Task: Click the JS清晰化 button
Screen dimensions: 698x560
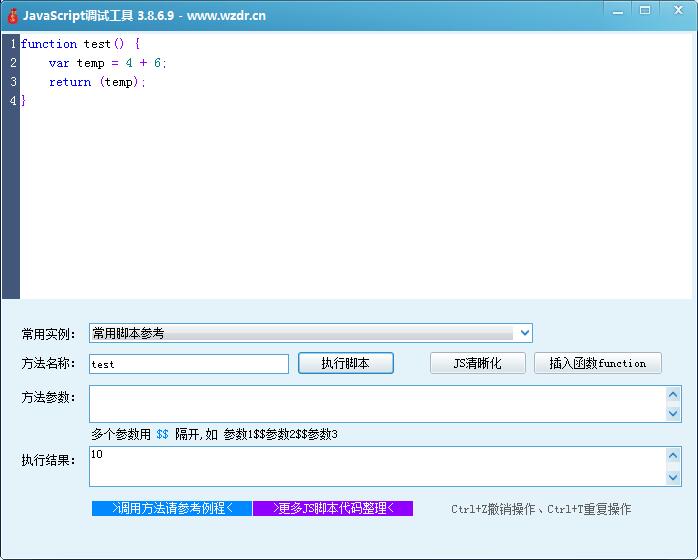Action: [x=477, y=363]
